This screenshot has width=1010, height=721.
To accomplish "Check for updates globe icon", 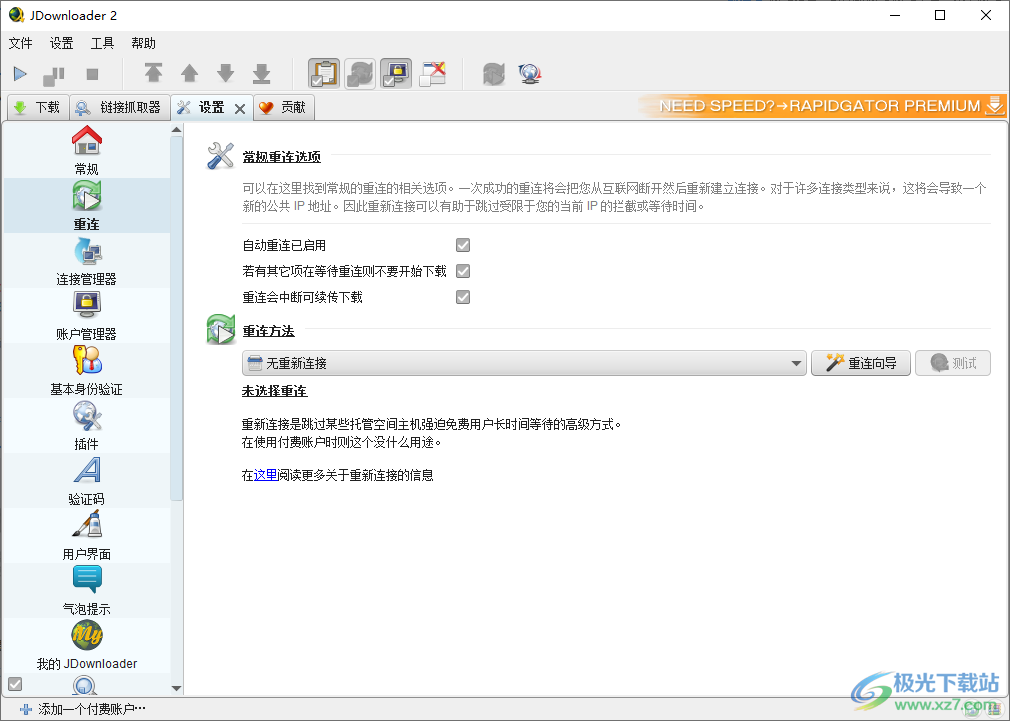I will pos(529,74).
